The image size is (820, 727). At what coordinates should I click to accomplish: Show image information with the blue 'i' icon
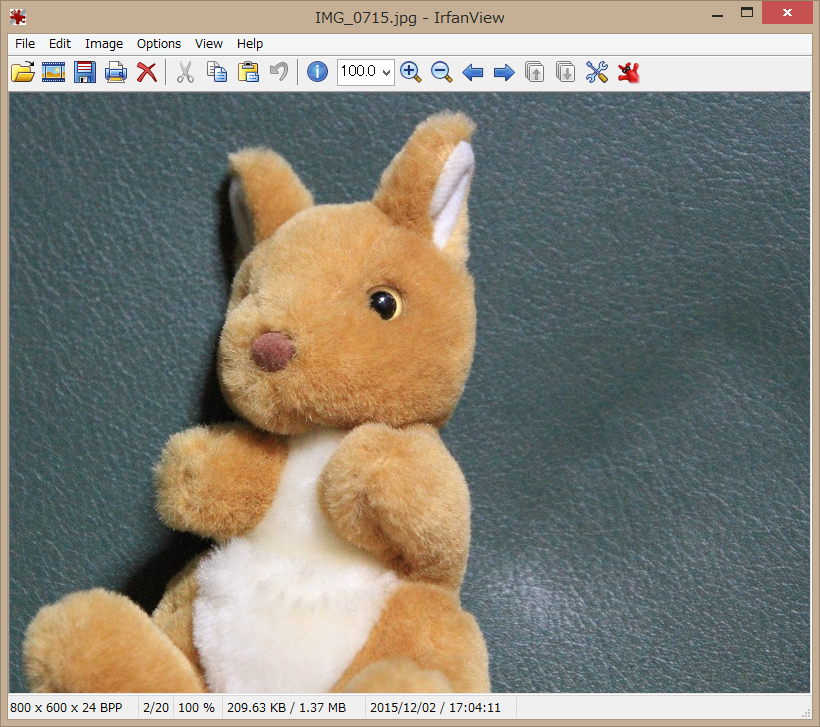pyautogui.click(x=316, y=71)
